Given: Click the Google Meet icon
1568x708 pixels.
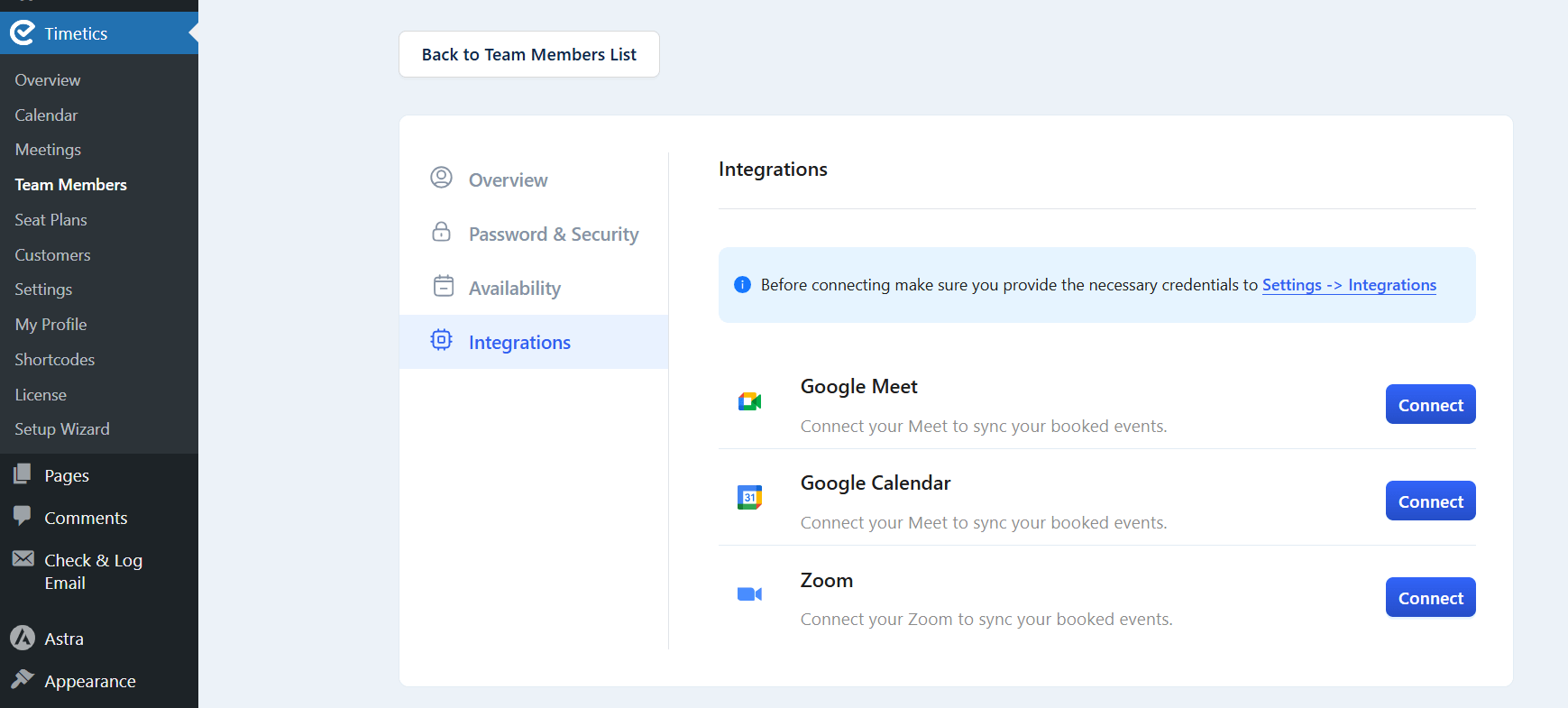Looking at the screenshot, I should (749, 402).
